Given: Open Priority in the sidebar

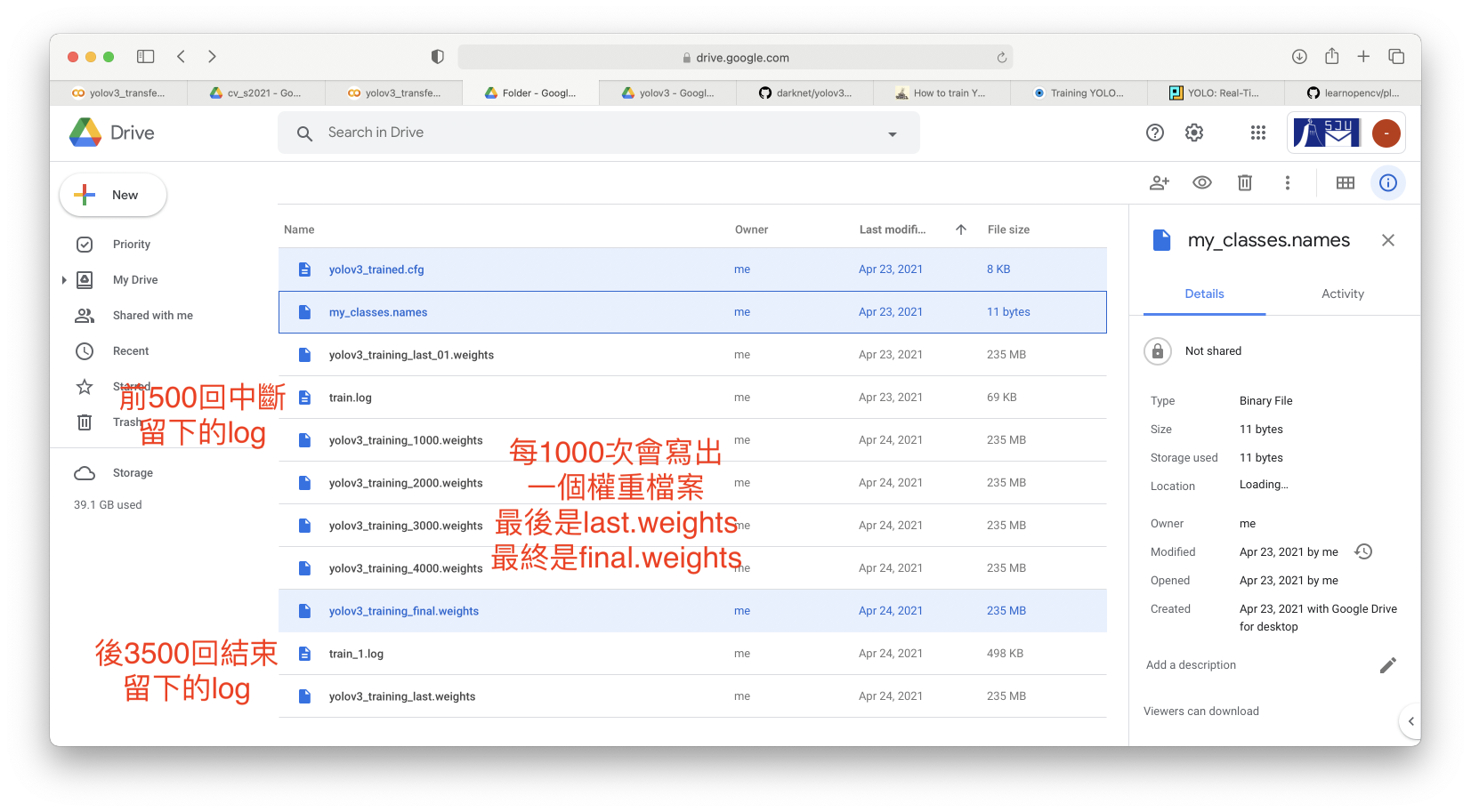Looking at the screenshot, I should point(132,245).
